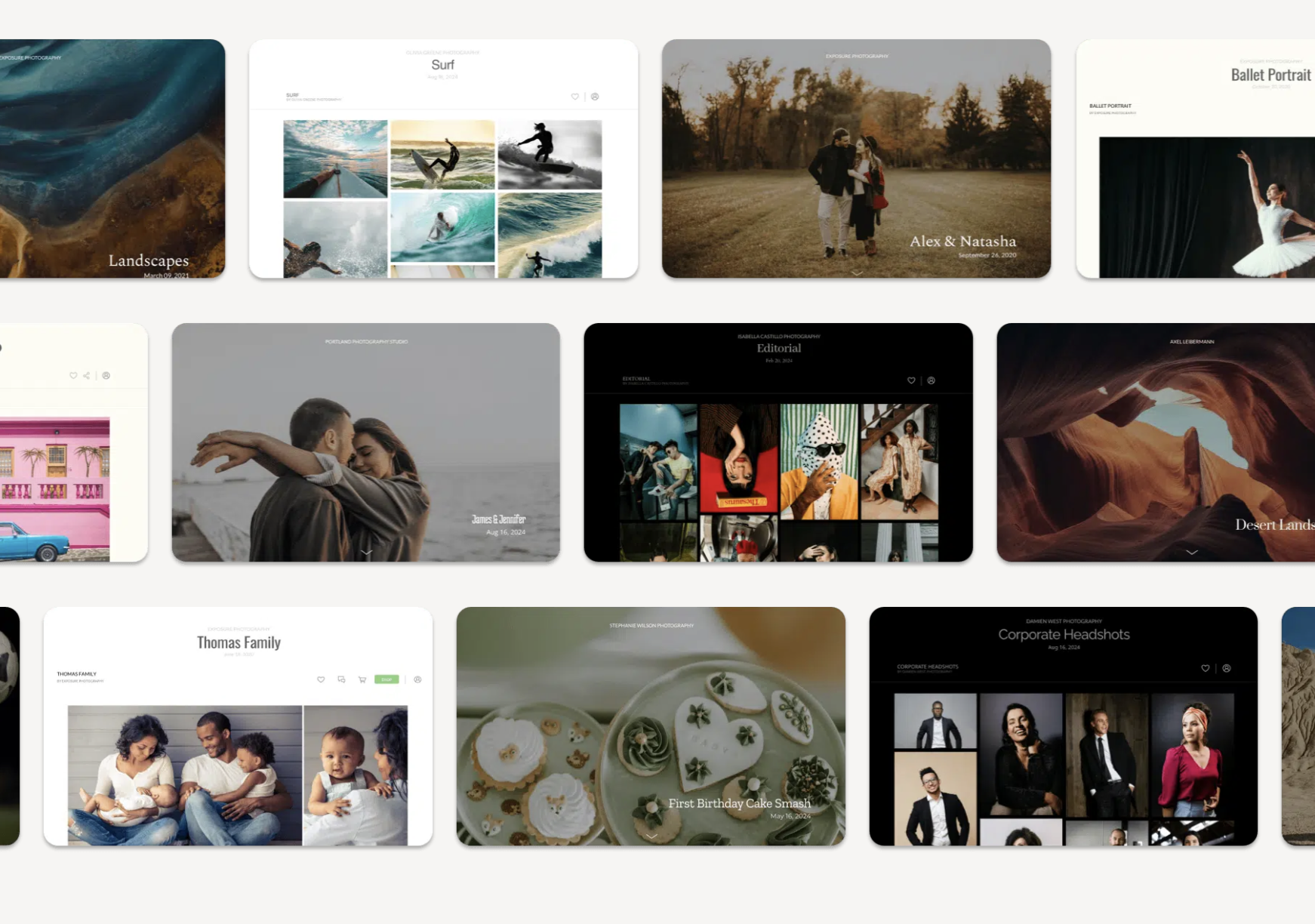The image size is (1315, 924).
Task: Open pink building with blue car photo
Action: [x=54, y=489]
